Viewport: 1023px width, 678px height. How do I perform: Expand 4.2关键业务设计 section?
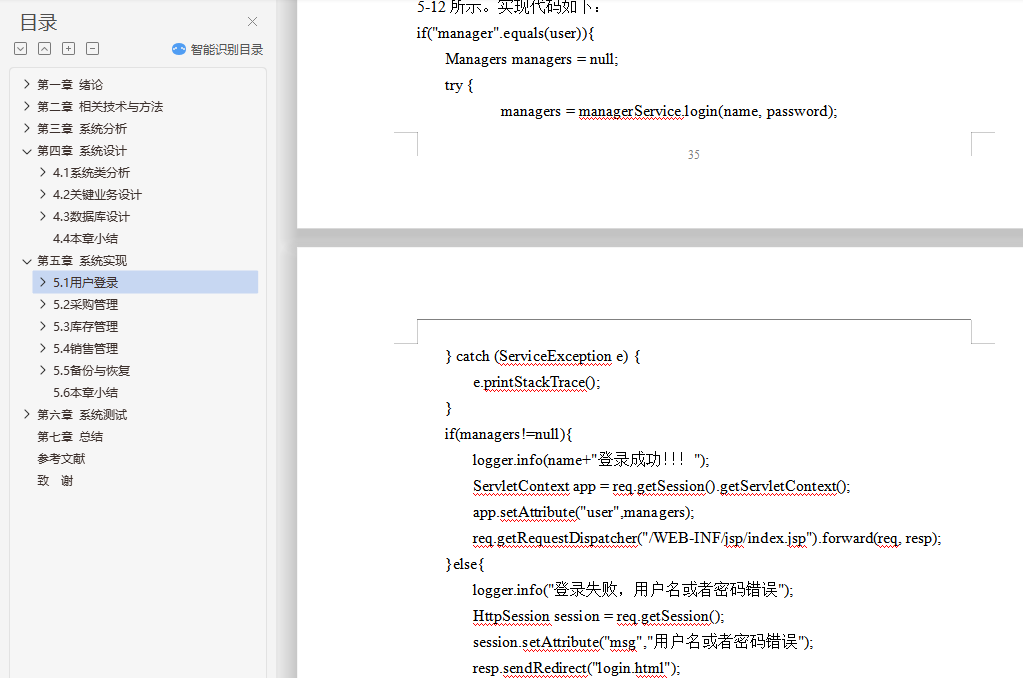[42, 194]
